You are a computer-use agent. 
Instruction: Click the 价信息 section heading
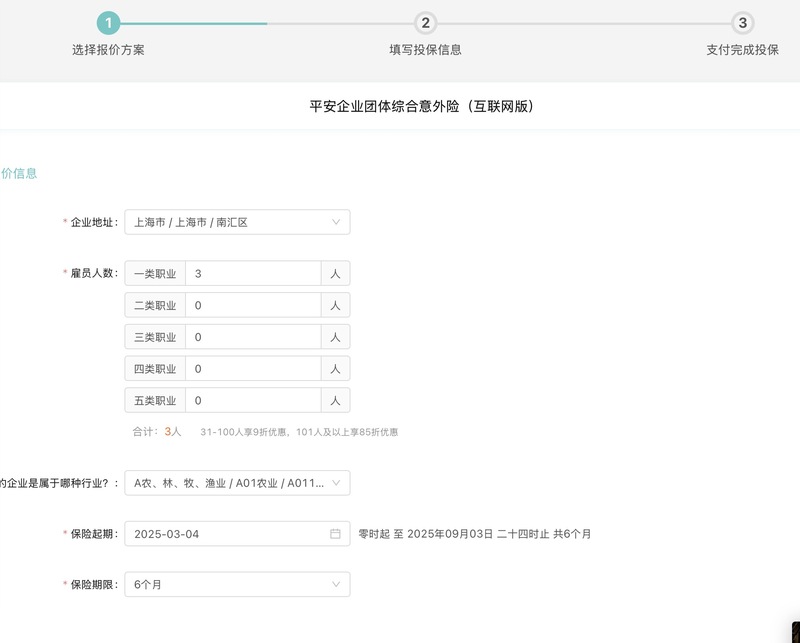pyautogui.click(x=19, y=174)
